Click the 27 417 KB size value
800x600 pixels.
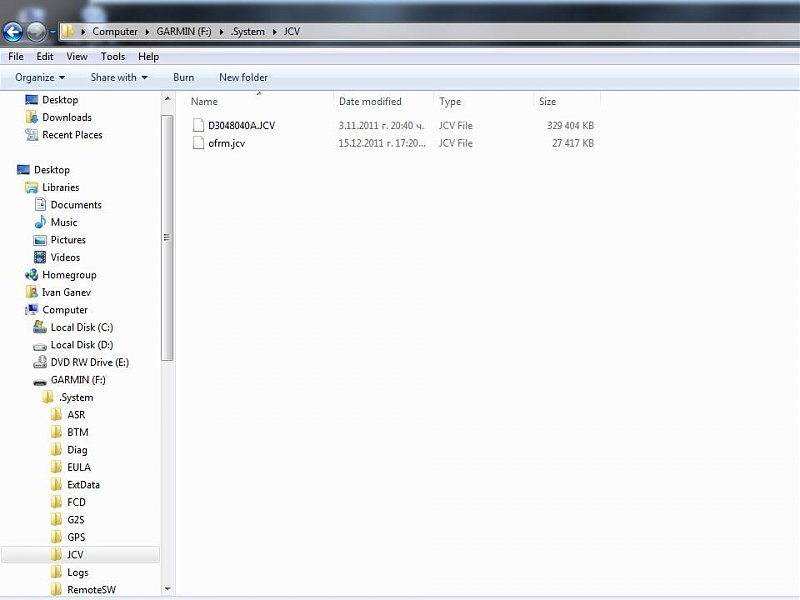point(573,143)
